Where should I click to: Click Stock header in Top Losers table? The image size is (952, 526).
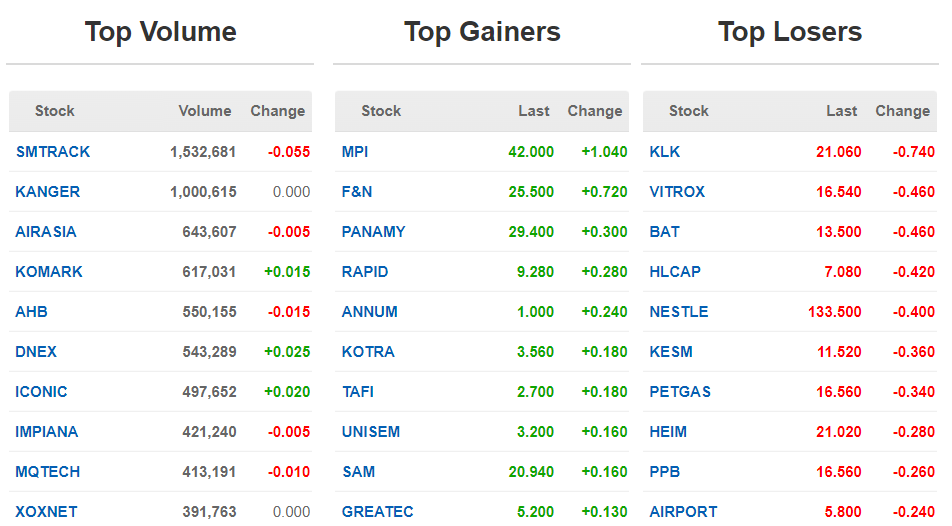click(x=688, y=111)
